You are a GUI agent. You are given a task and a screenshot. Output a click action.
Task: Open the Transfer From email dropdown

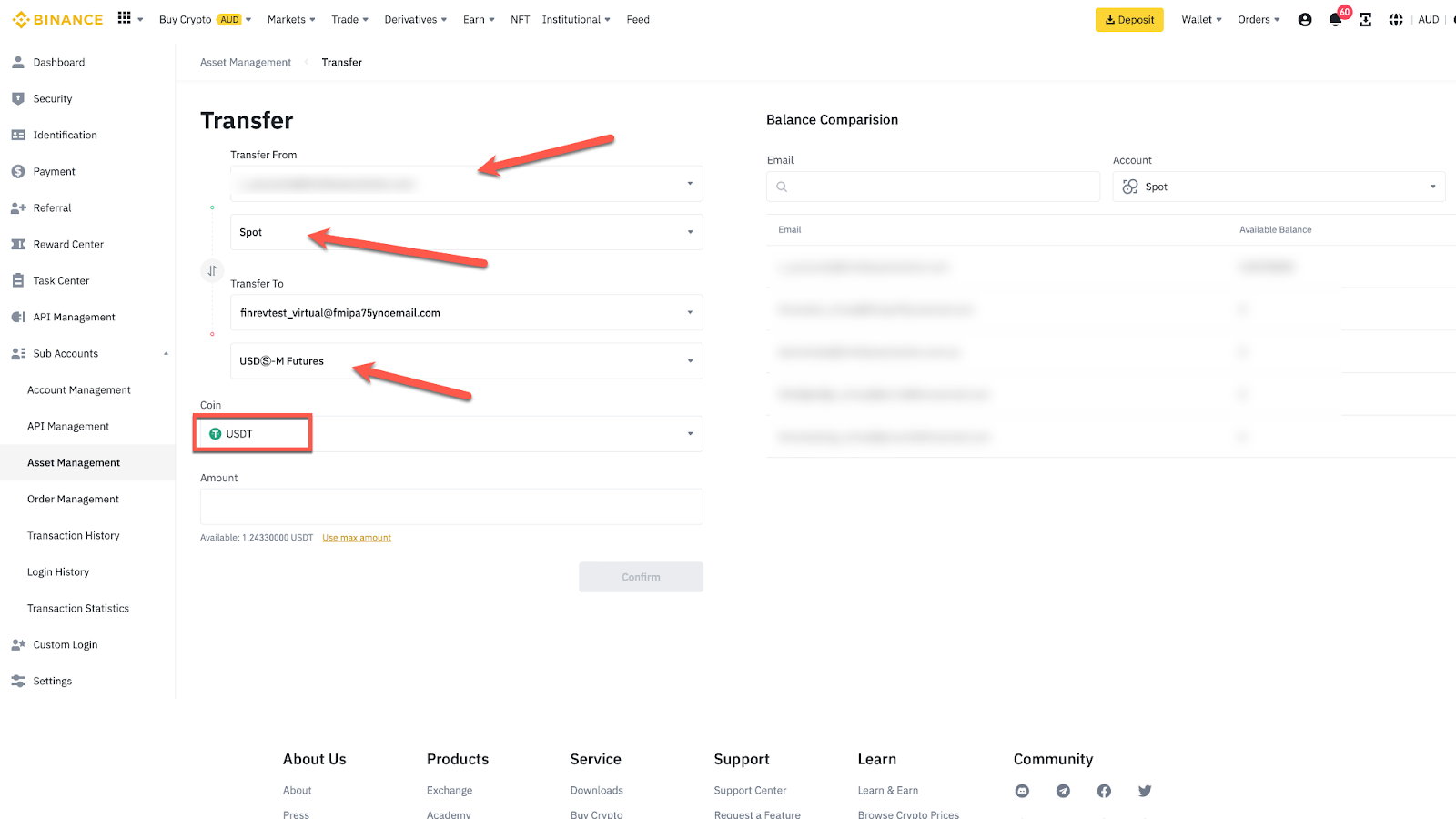point(467,184)
